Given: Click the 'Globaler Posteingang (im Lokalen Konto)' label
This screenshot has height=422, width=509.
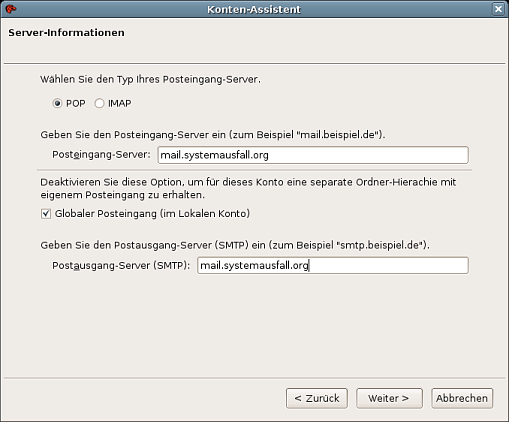Looking at the screenshot, I should [x=152, y=214].
